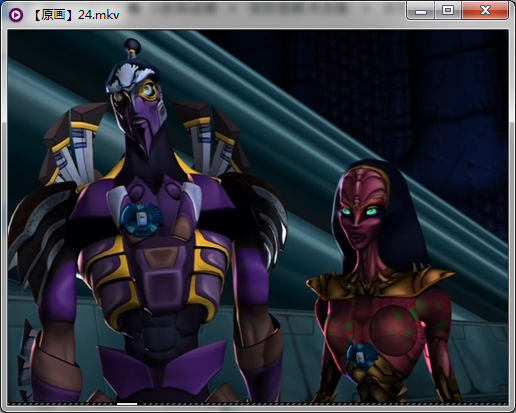The width and height of the screenshot is (516, 413).
Task: Click the 【原画】24.mkv title text
Action: pos(76,15)
